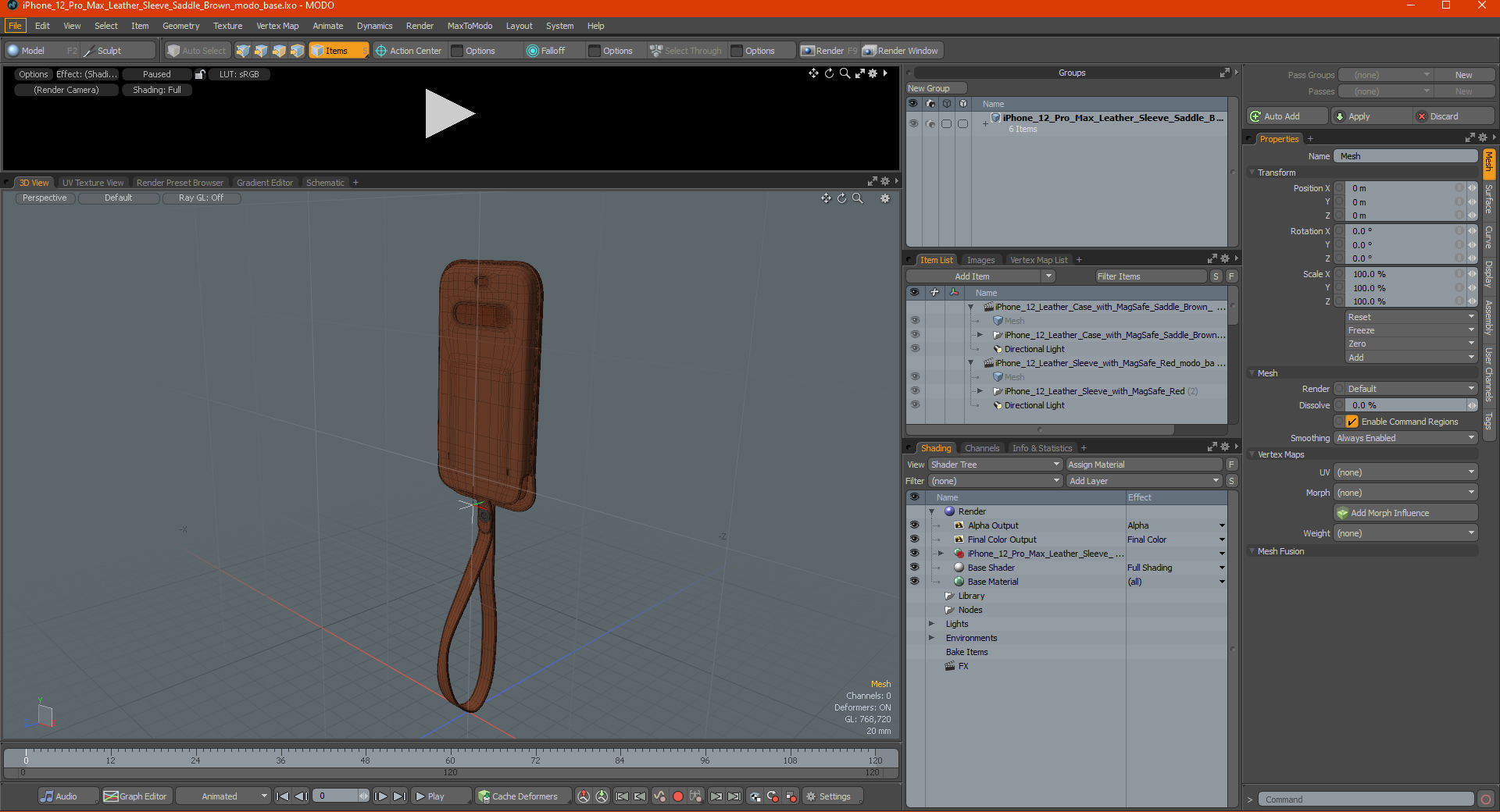Toggle Action Center Options checkbox
The width and height of the screenshot is (1500, 812).
pyautogui.click(x=458, y=51)
